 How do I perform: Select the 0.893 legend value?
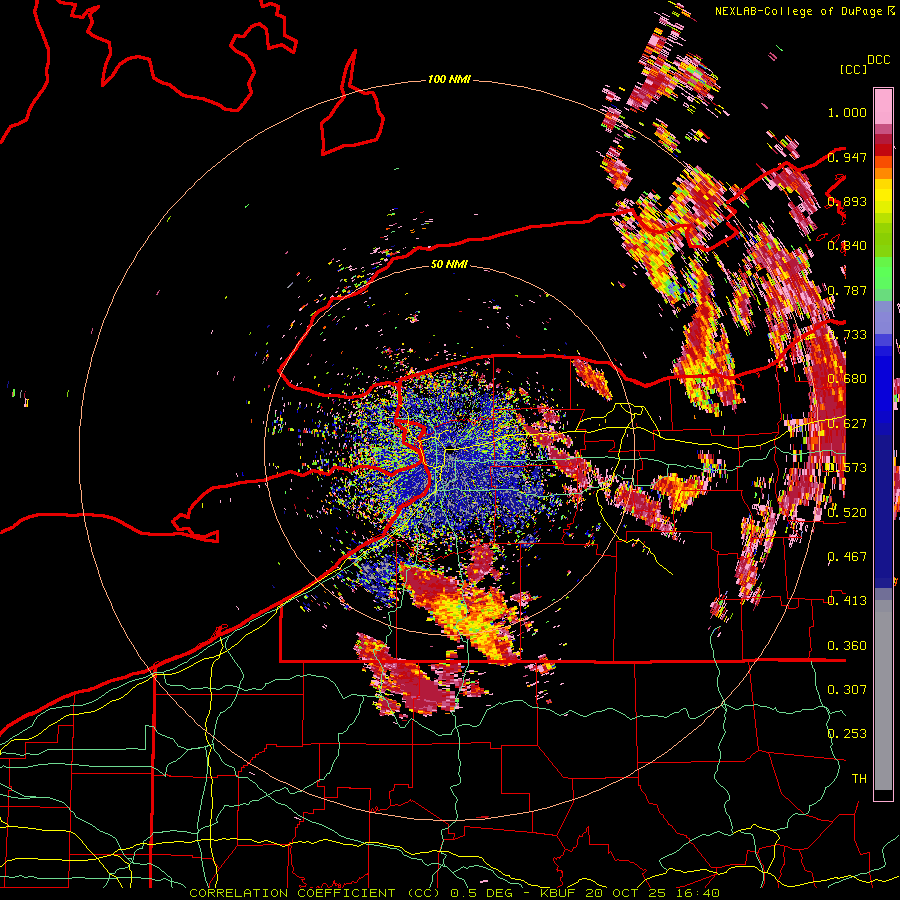click(847, 201)
